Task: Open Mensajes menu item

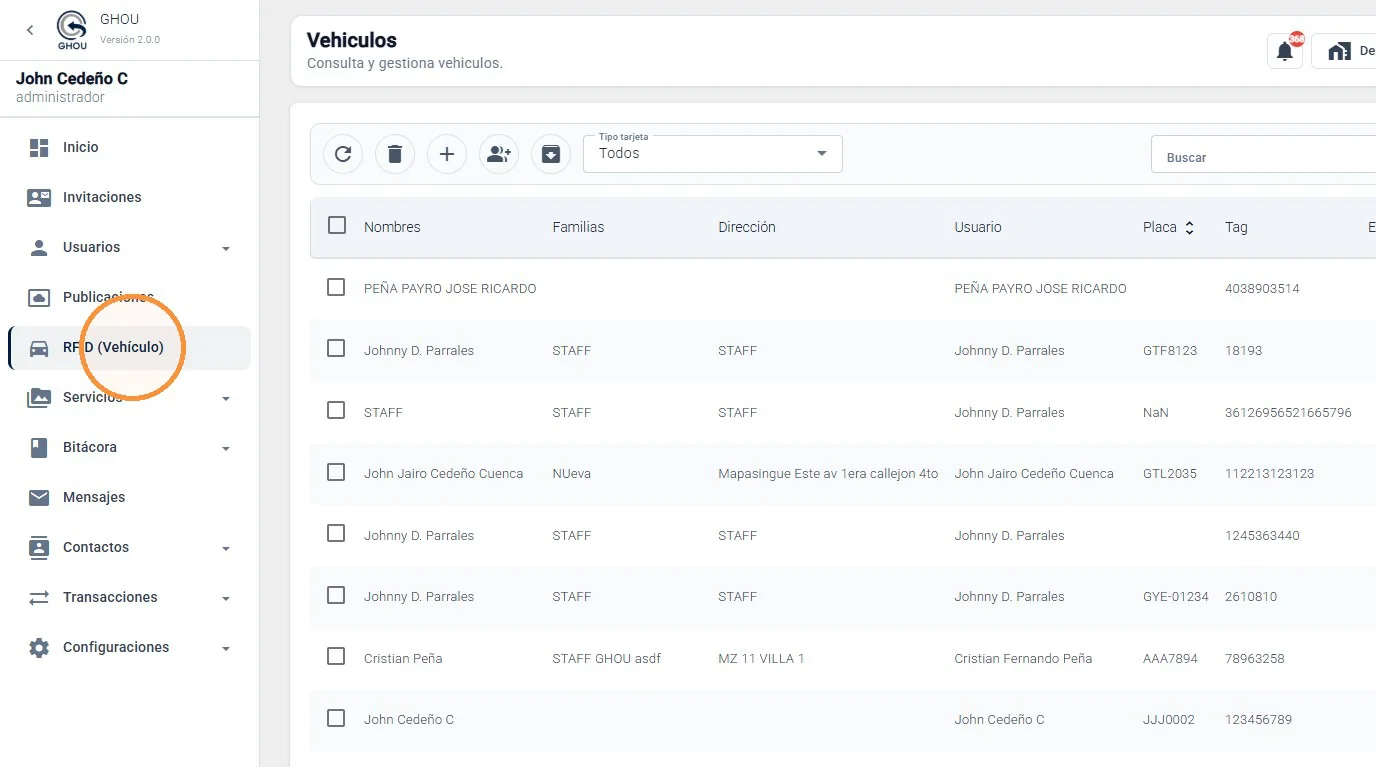Action: pos(130,497)
